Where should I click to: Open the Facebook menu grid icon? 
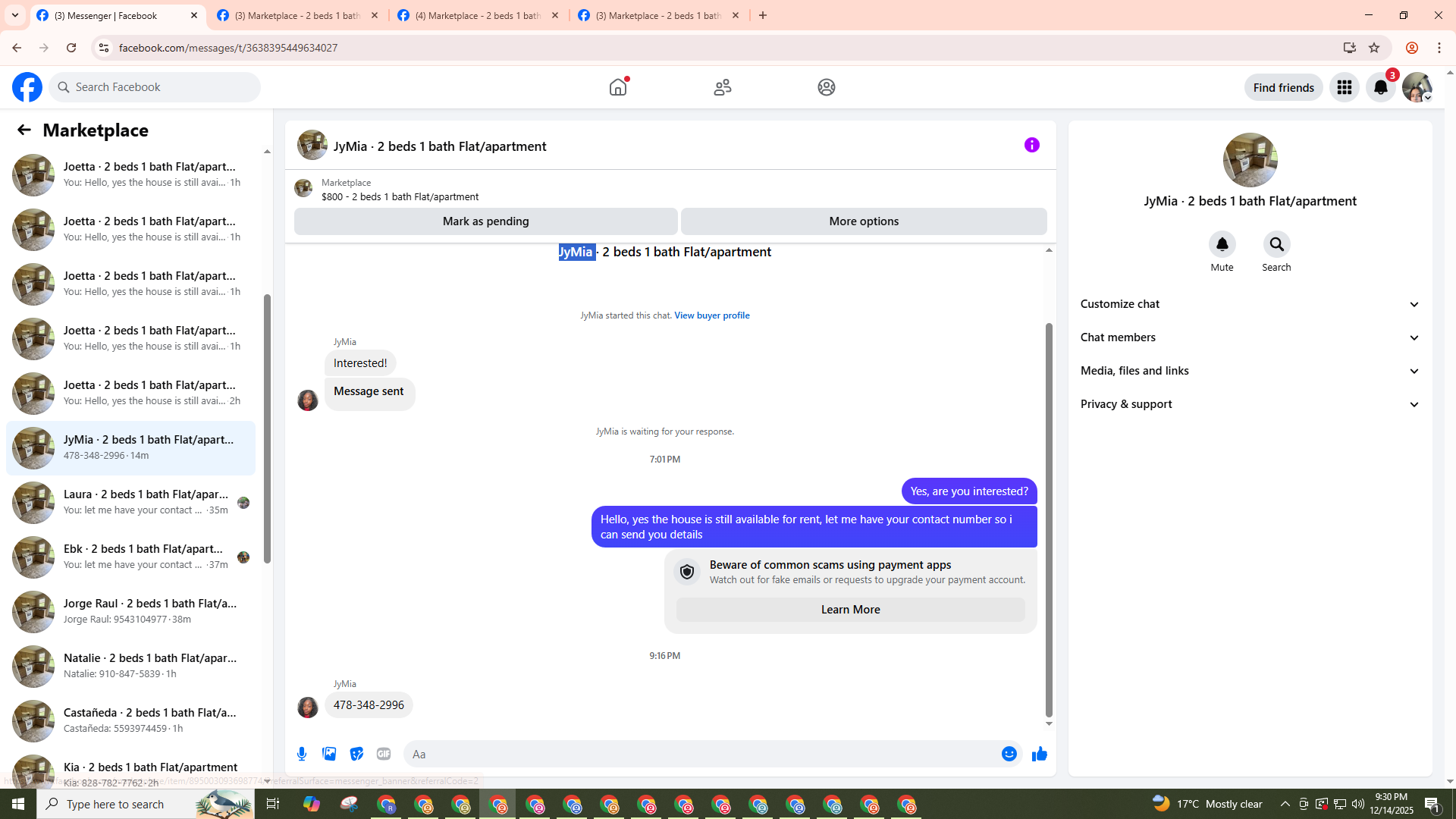pos(1344,87)
